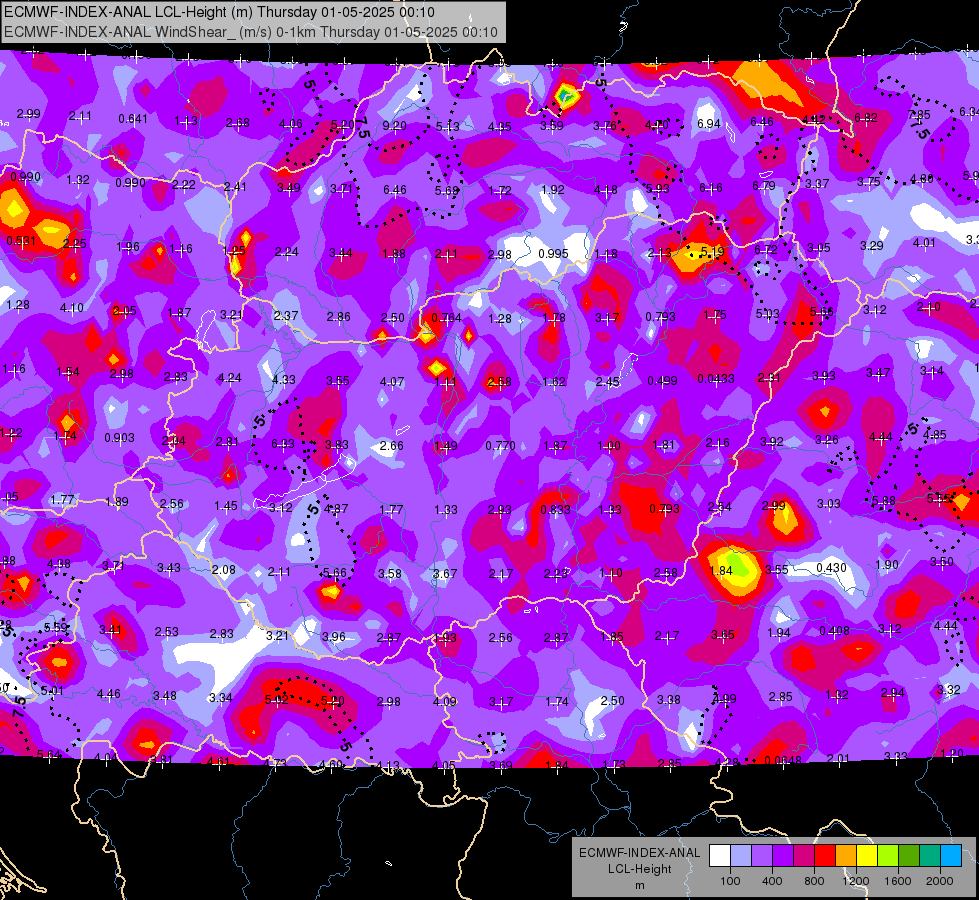The width and height of the screenshot is (979, 900).
Task: Click the wind shear value 1.96
Action: point(128,247)
